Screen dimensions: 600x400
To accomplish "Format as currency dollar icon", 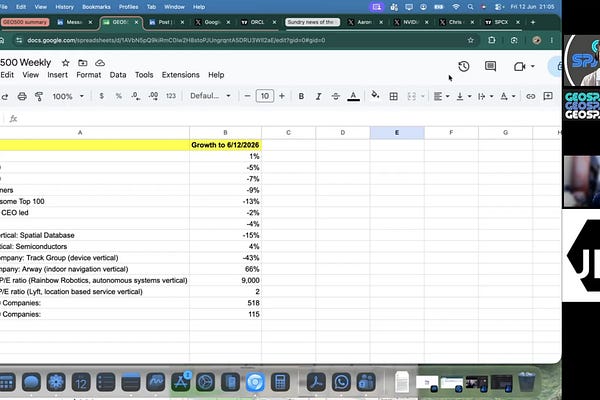I will point(101,96).
